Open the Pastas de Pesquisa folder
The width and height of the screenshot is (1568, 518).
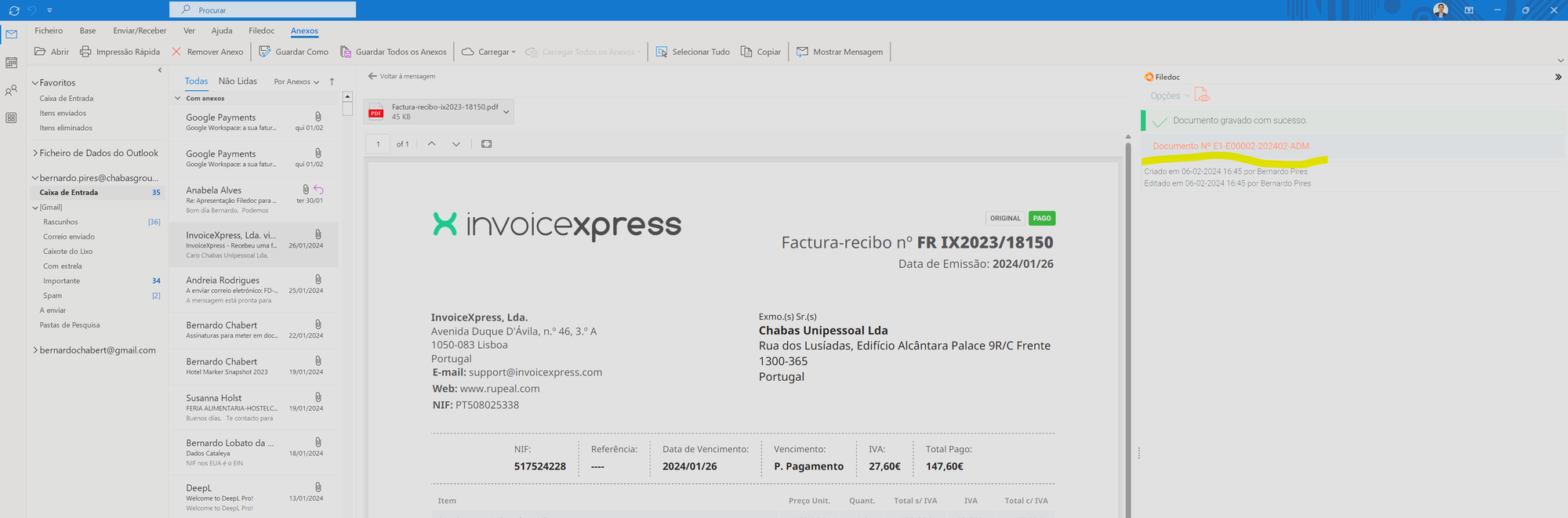point(70,325)
